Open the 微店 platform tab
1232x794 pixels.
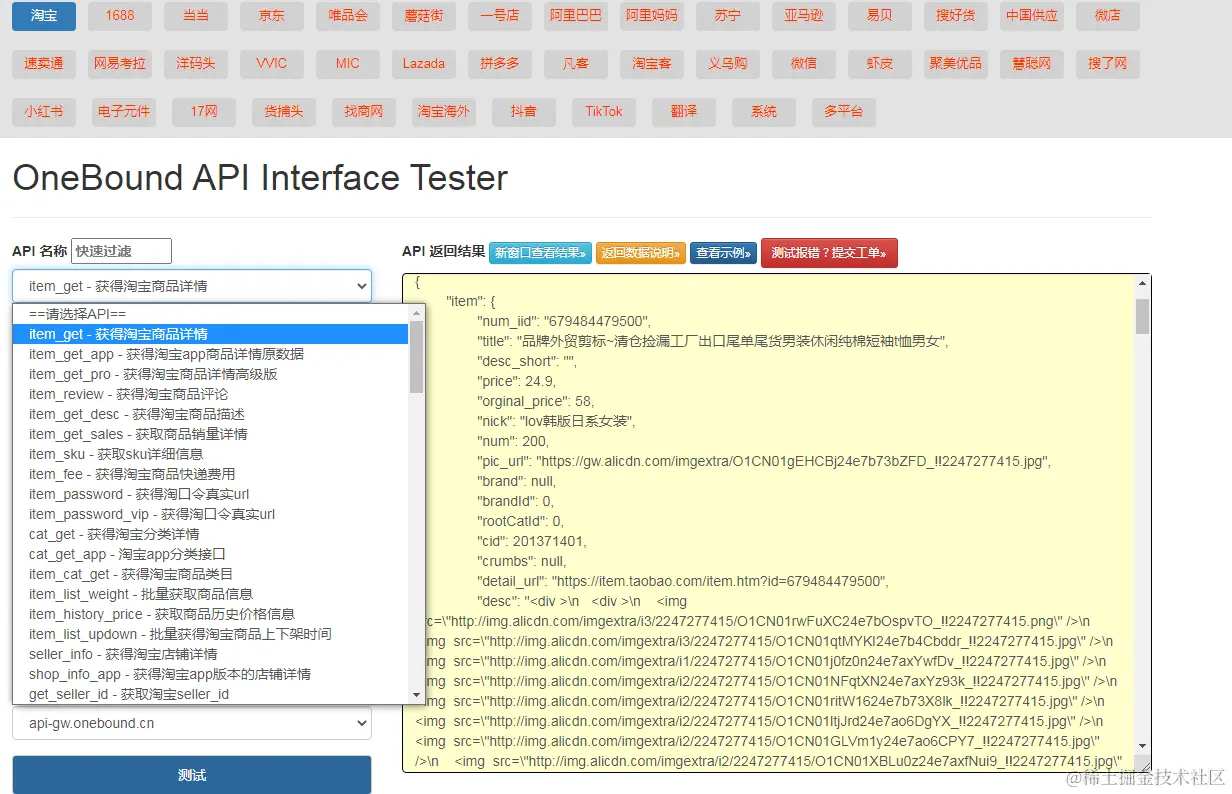(1108, 16)
